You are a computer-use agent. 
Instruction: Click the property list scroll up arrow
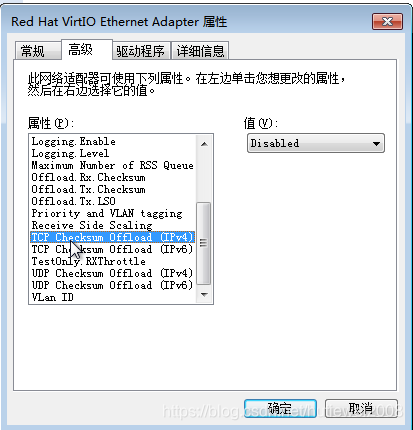coord(204,144)
